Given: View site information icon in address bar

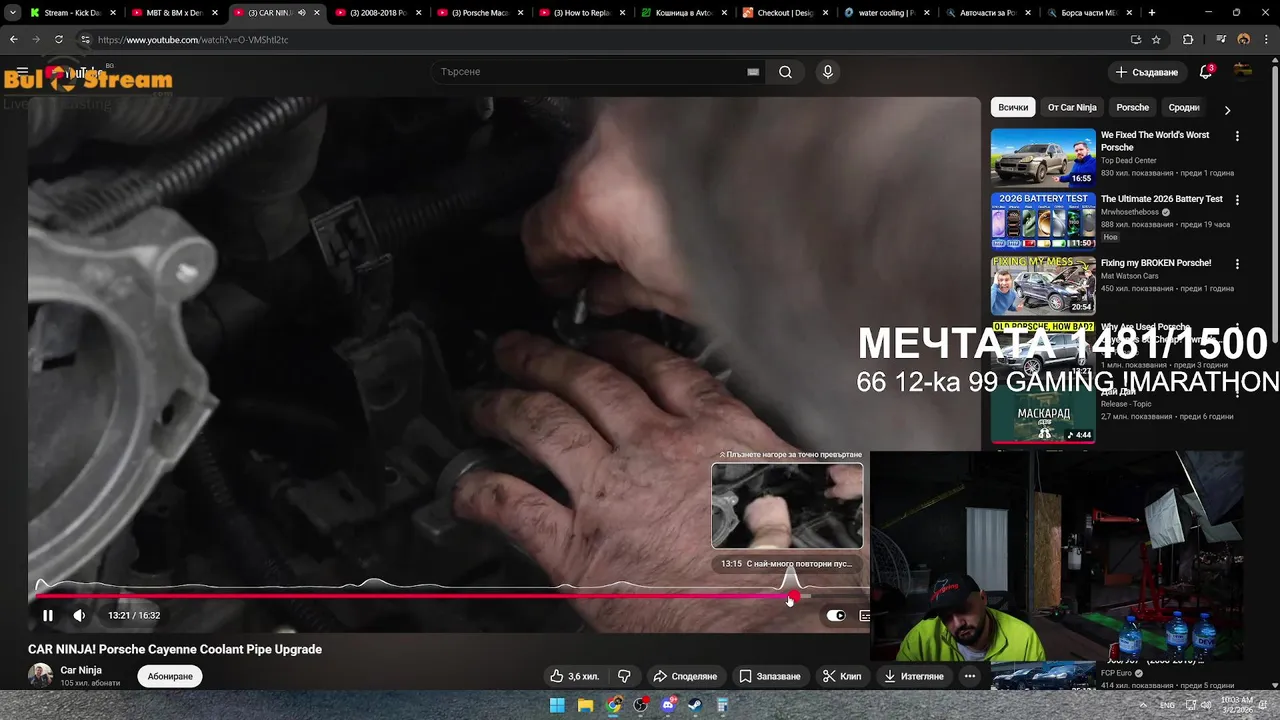Looking at the screenshot, I should pyautogui.click(x=85, y=40).
